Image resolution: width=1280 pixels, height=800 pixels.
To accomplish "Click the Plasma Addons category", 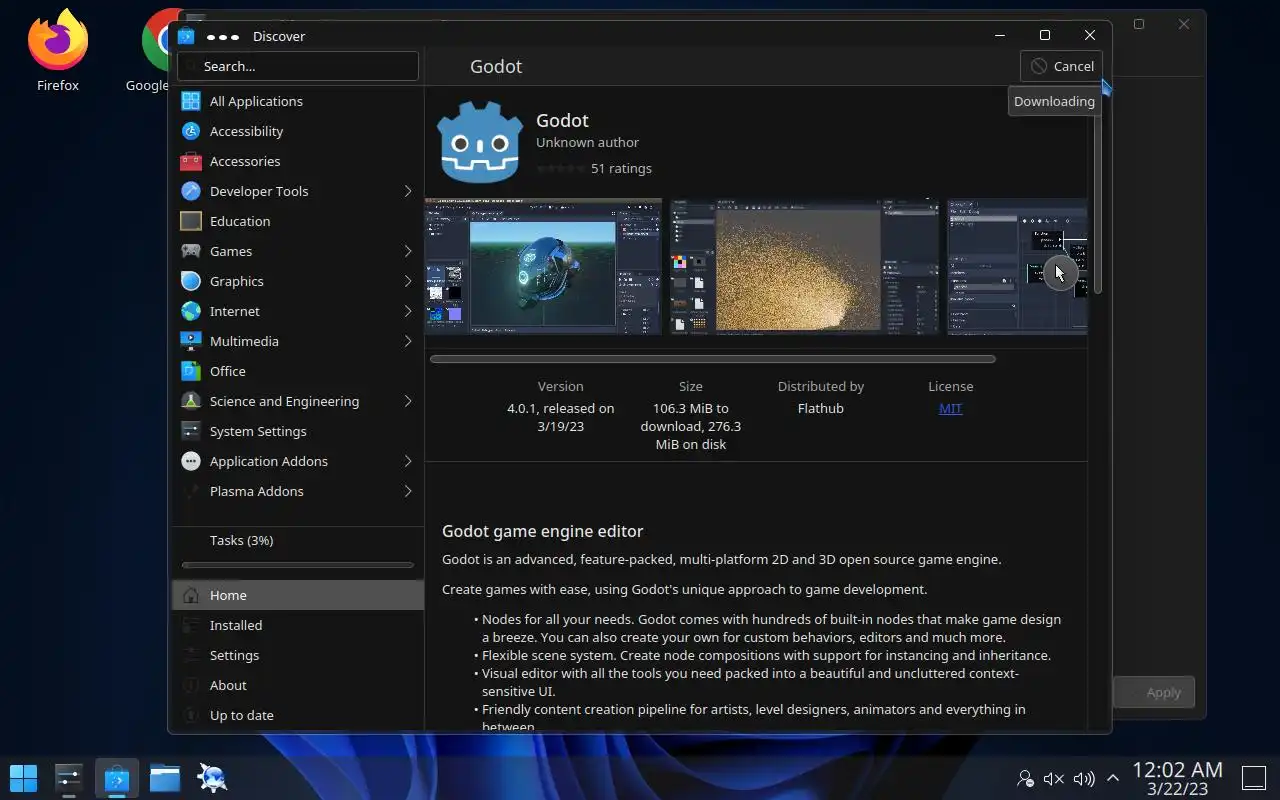I will pos(298,491).
